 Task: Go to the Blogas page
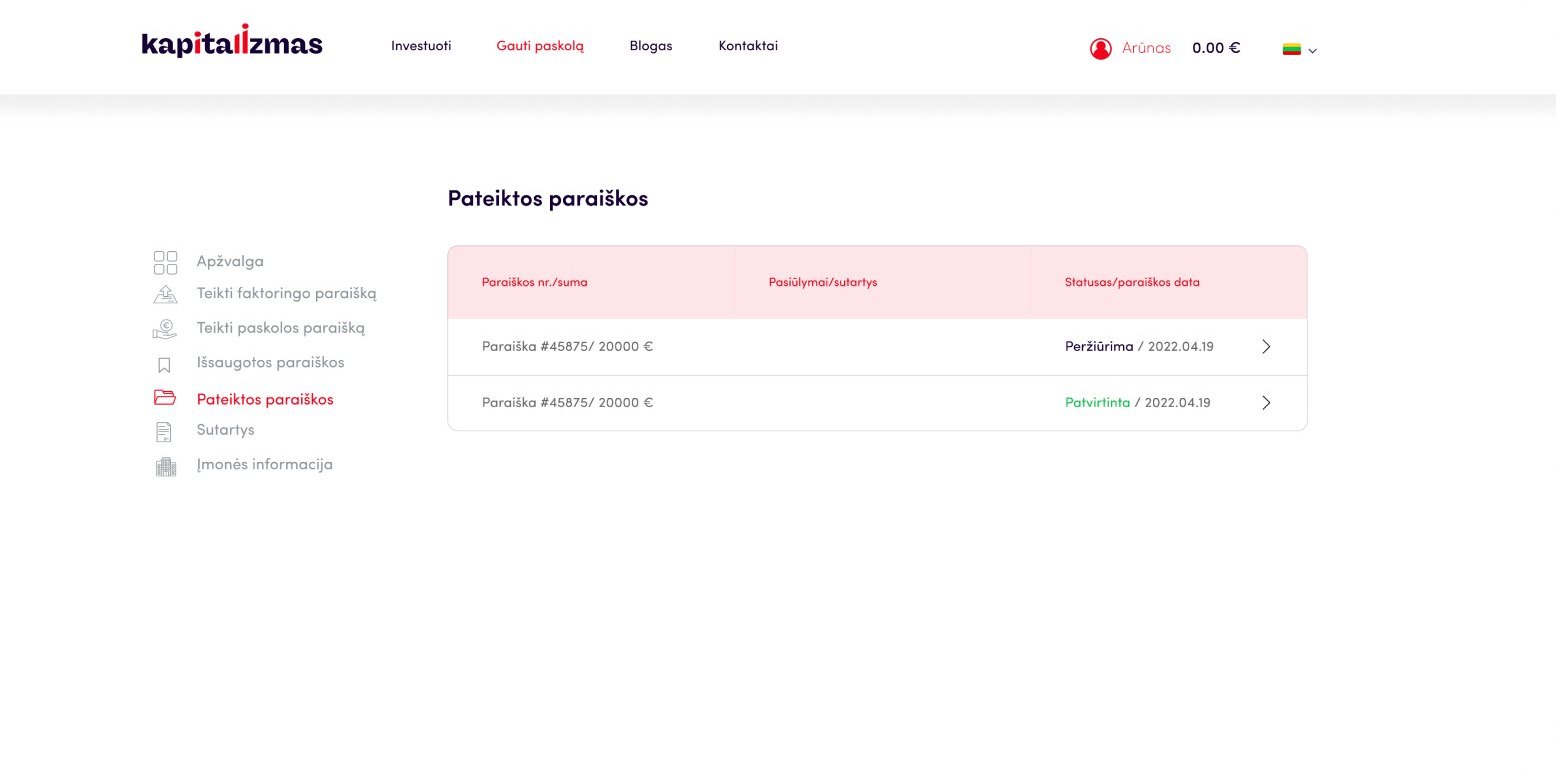point(651,46)
